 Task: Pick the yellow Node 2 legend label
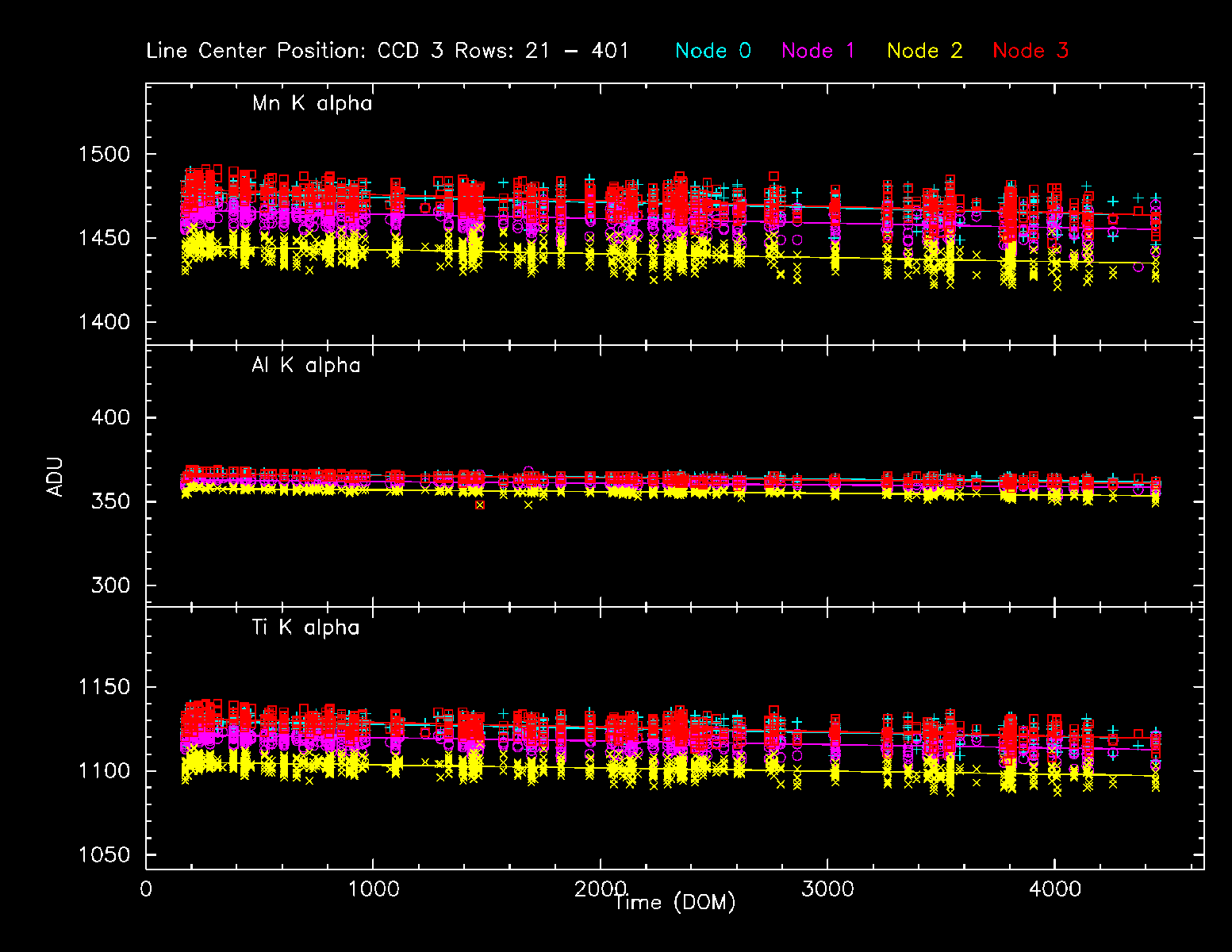924,51
